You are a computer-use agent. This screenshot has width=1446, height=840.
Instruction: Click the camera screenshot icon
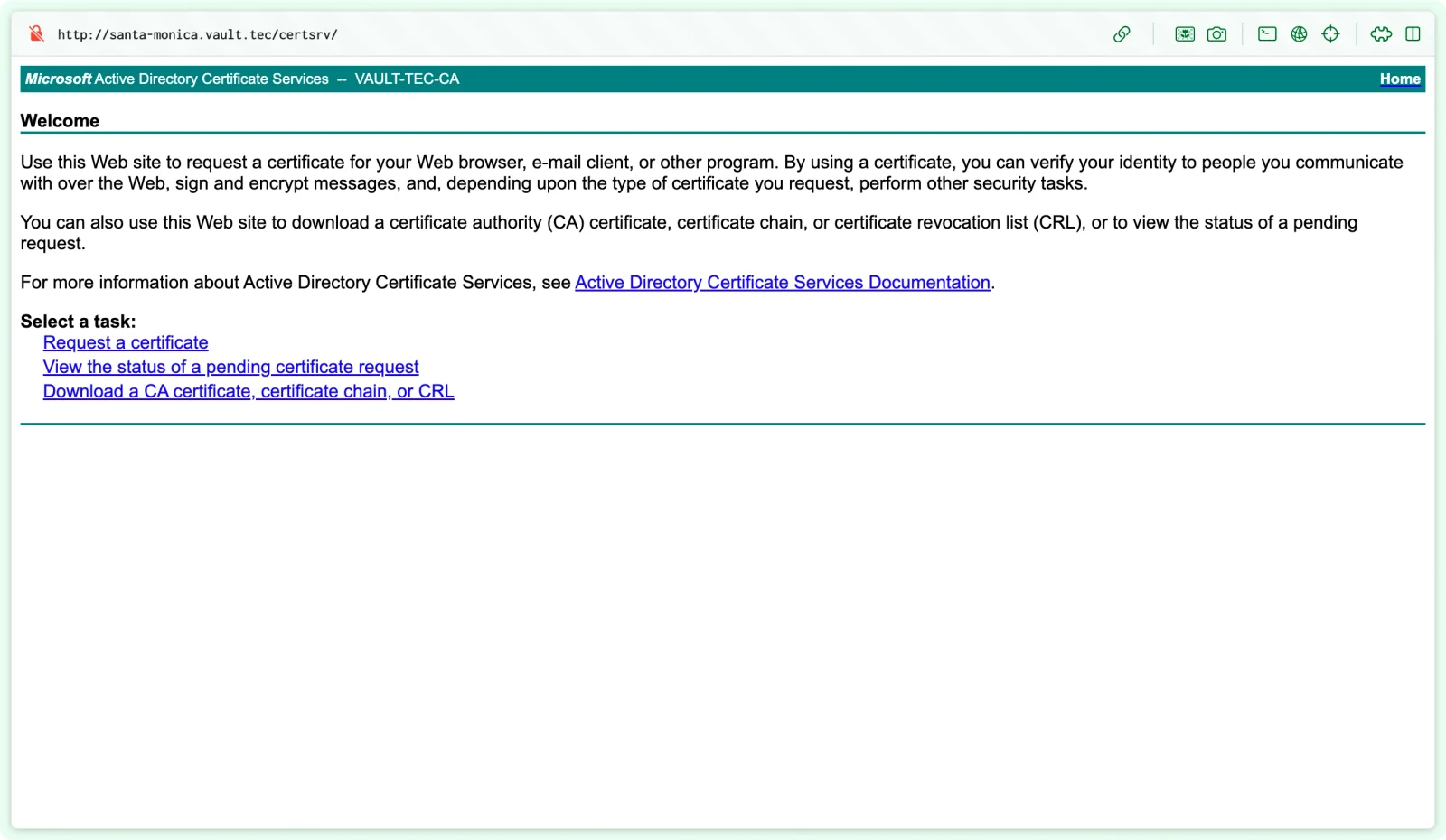pyautogui.click(x=1217, y=34)
